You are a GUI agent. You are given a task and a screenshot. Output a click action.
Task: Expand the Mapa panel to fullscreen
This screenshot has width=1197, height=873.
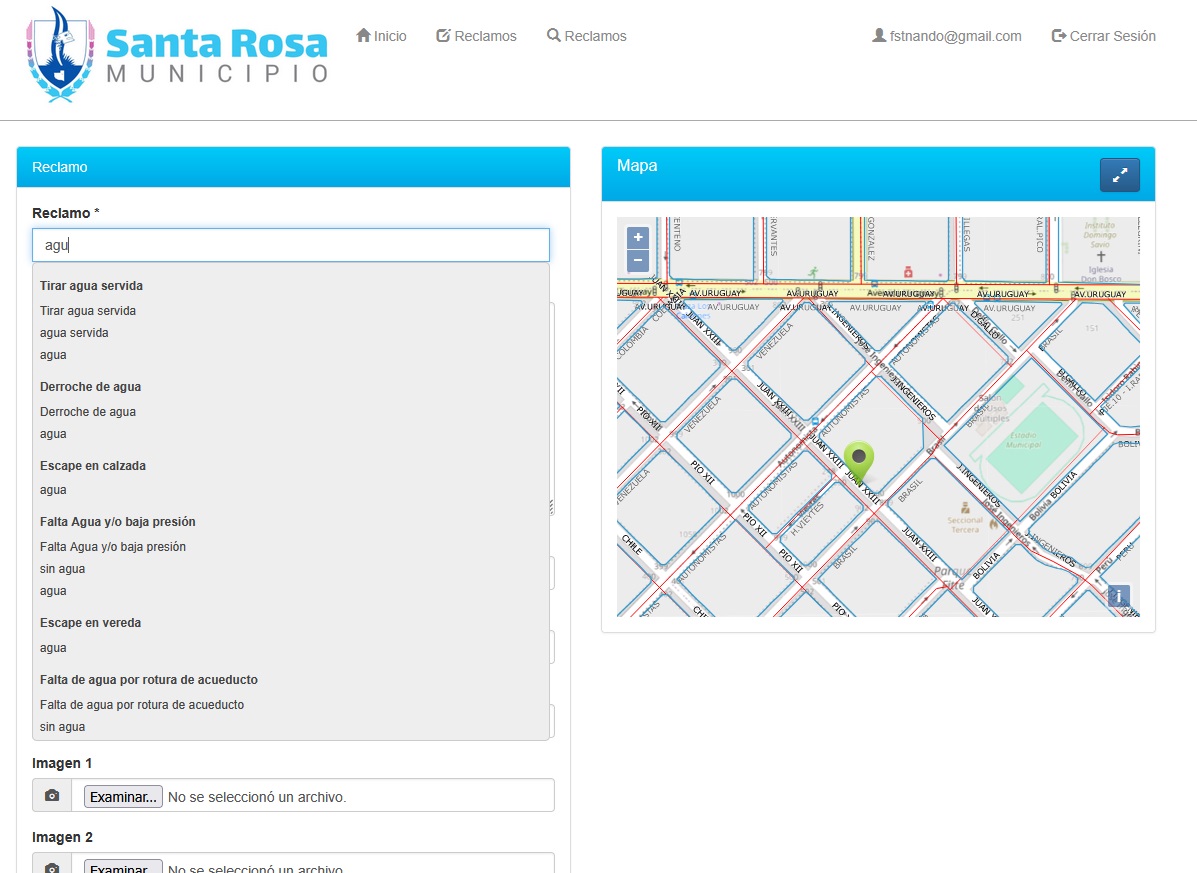pos(1119,174)
